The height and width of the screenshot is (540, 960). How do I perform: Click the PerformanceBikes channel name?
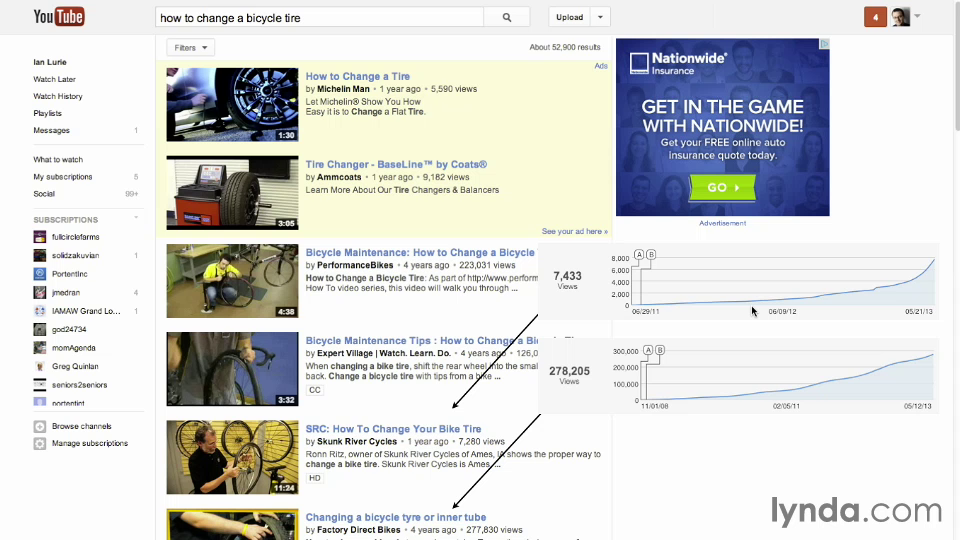(x=355, y=265)
